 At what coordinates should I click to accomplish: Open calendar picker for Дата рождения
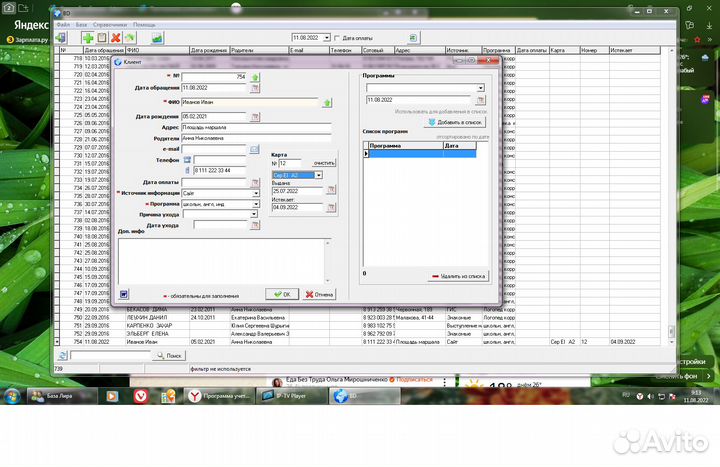pos(254,117)
